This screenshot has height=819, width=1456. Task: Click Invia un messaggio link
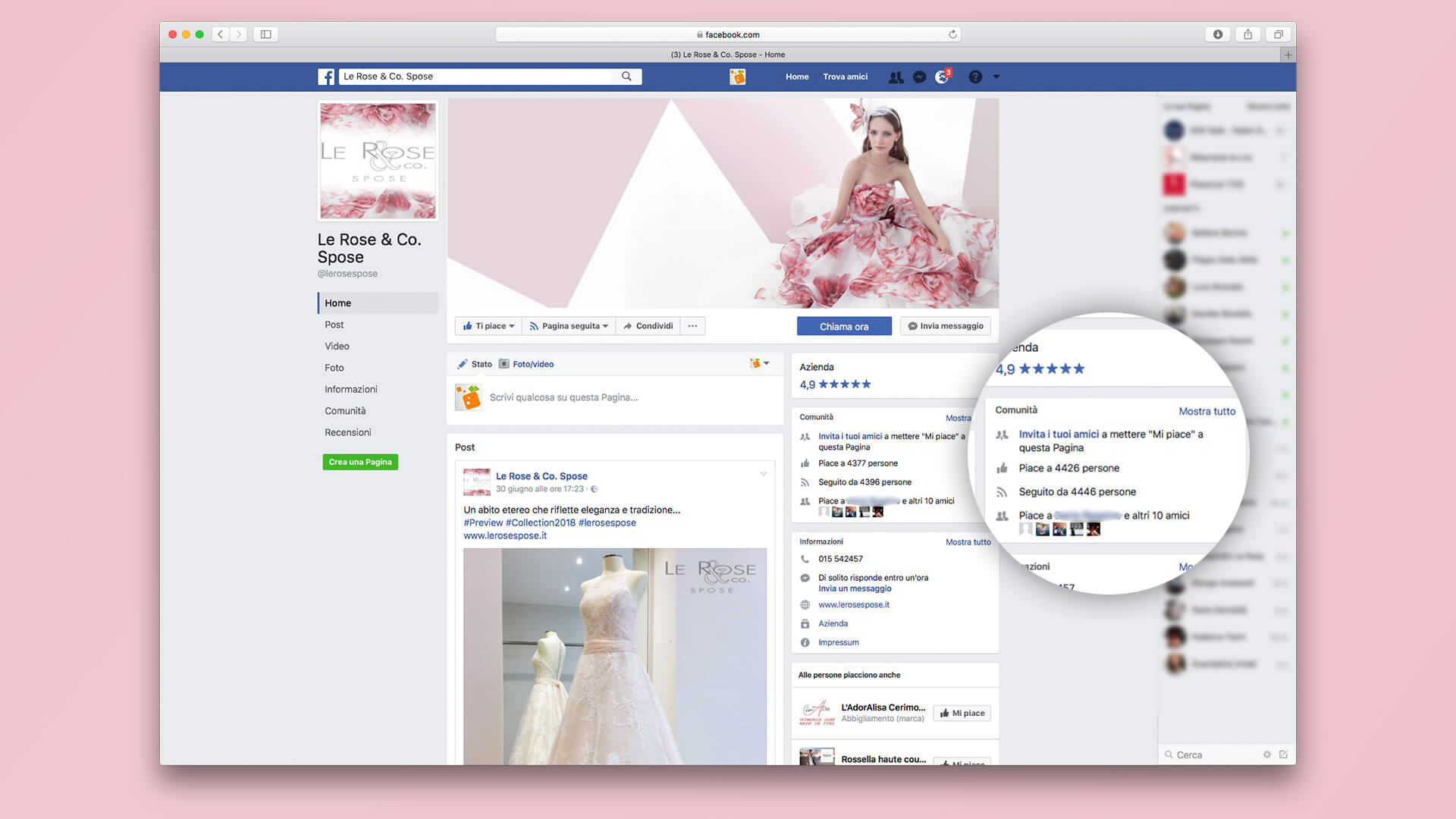(x=855, y=588)
